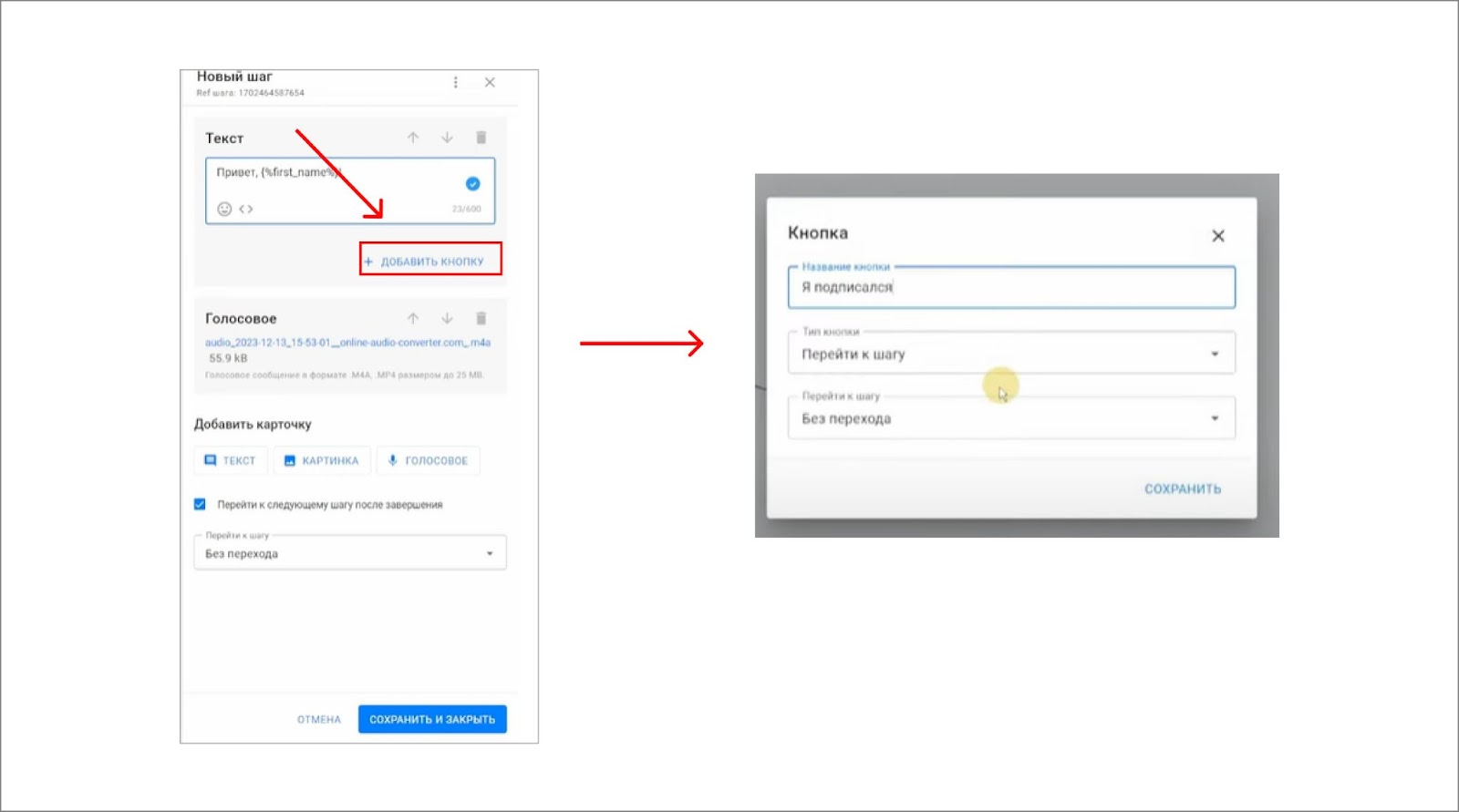Move the Голосовое card up
The image size is (1459, 812).
coord(413,318)
